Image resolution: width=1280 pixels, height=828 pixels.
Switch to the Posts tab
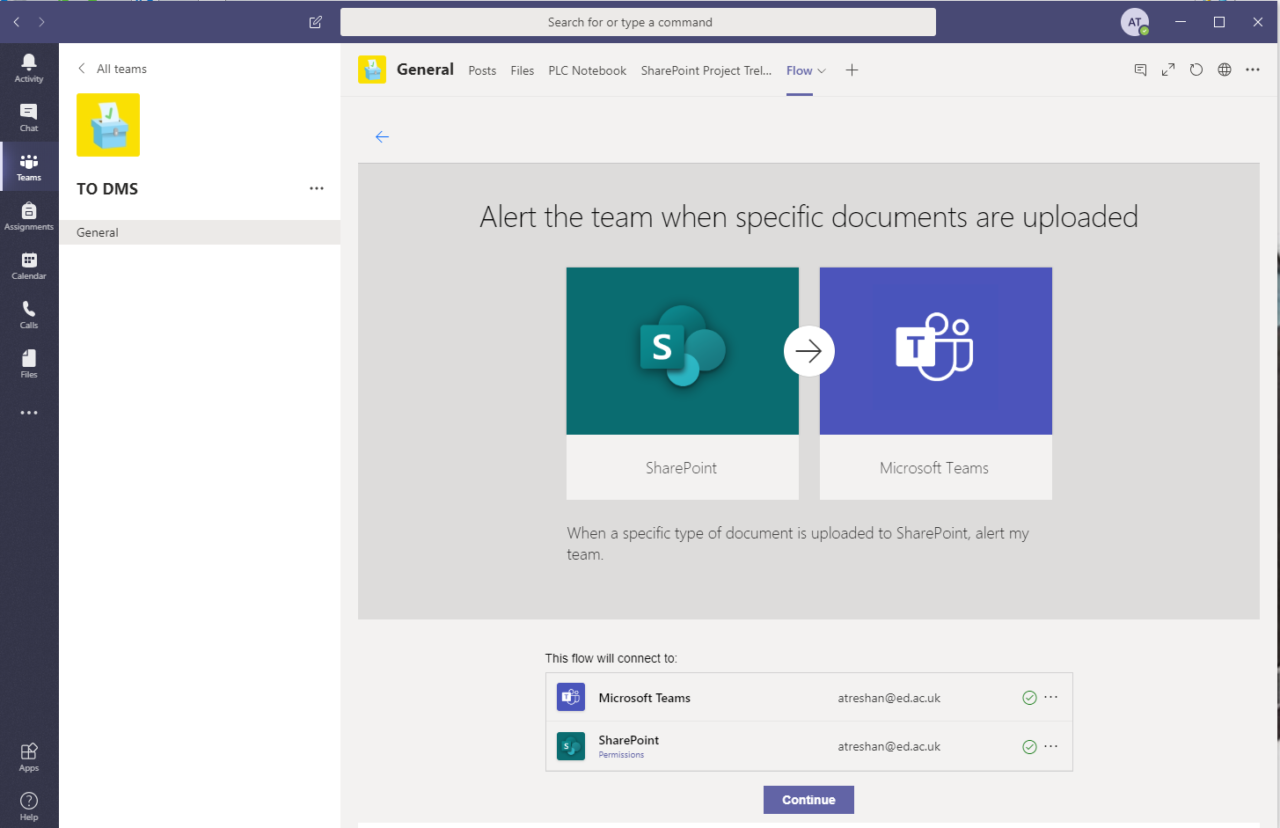[x=482, y=70]
